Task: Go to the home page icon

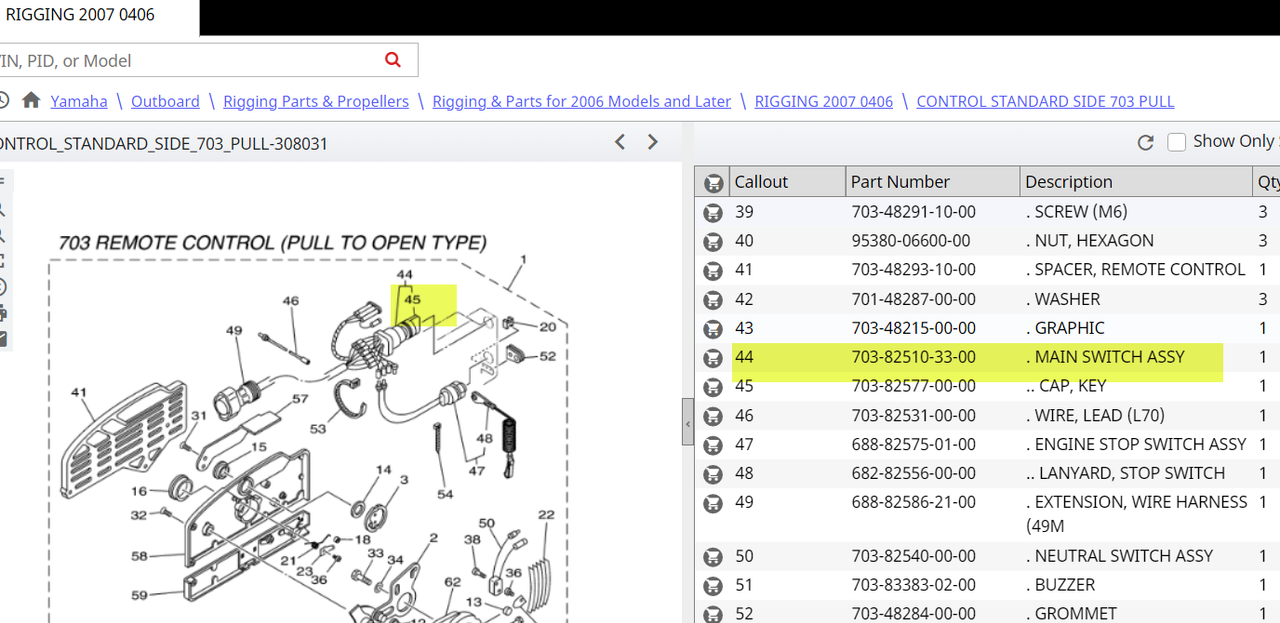Action: pyautogui.click(x=31, y=101)
